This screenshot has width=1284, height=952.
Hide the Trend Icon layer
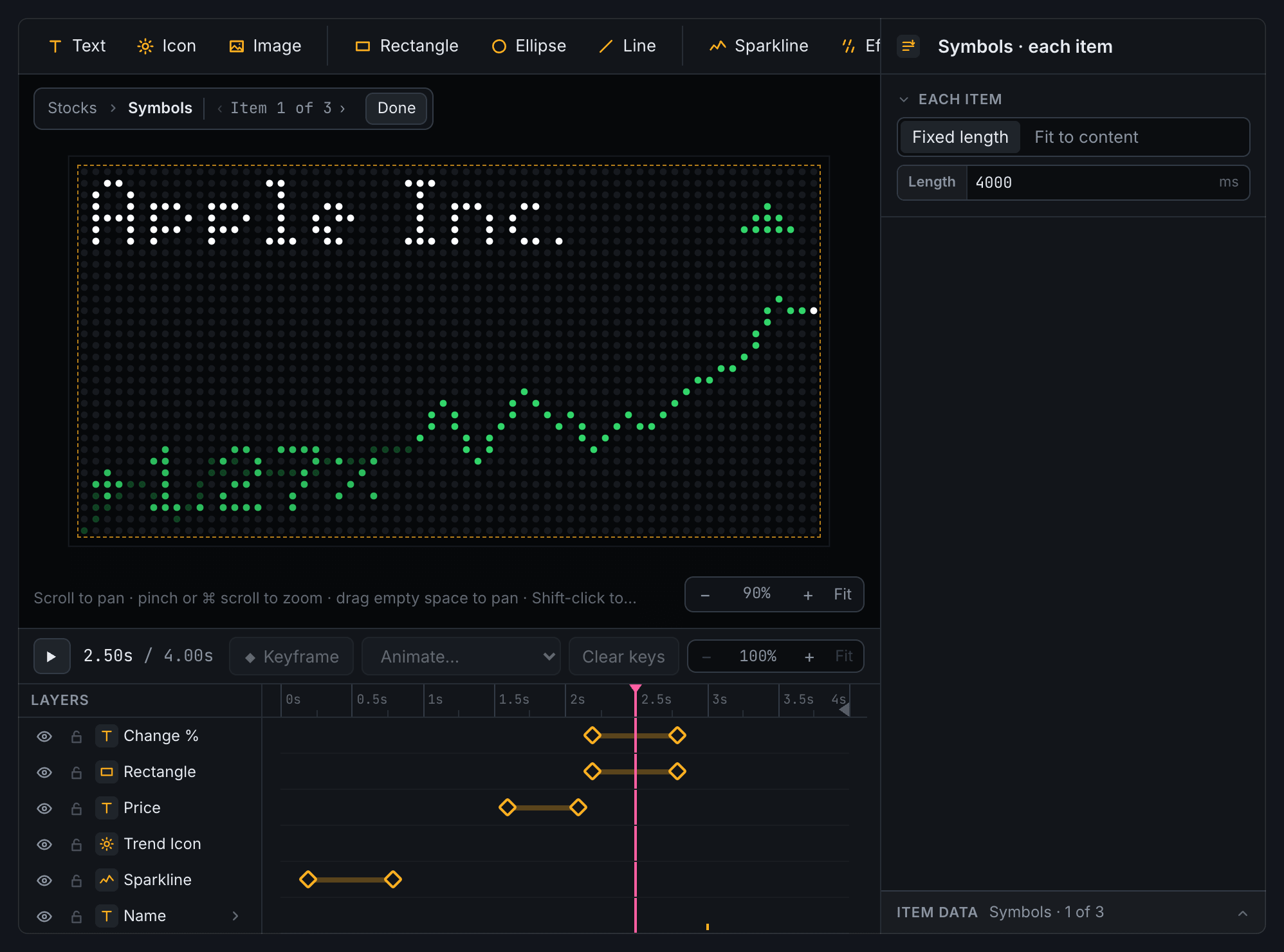(x=44, y=845)
